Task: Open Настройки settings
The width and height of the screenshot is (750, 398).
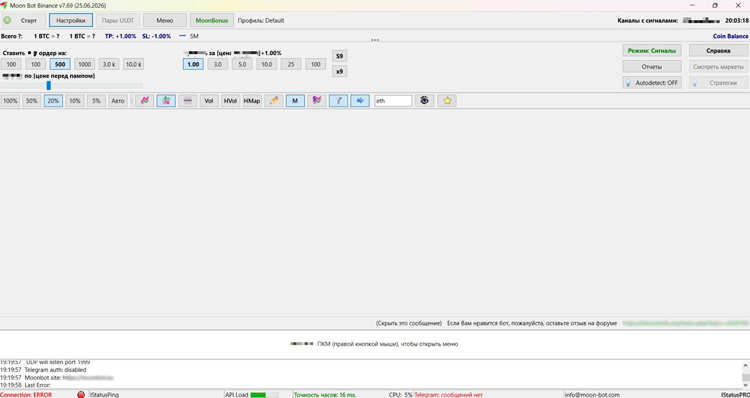Action: 71,21
